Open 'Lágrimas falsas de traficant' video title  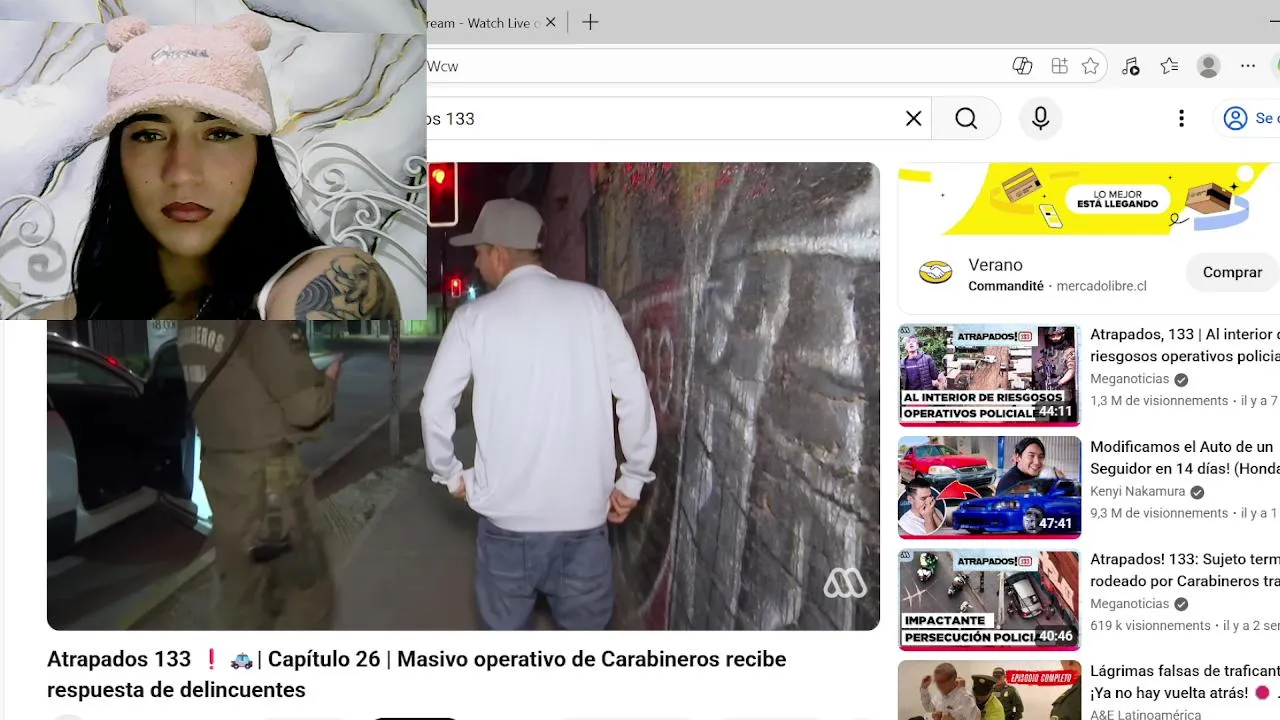pyautogui.click(x=1185, y=682)
